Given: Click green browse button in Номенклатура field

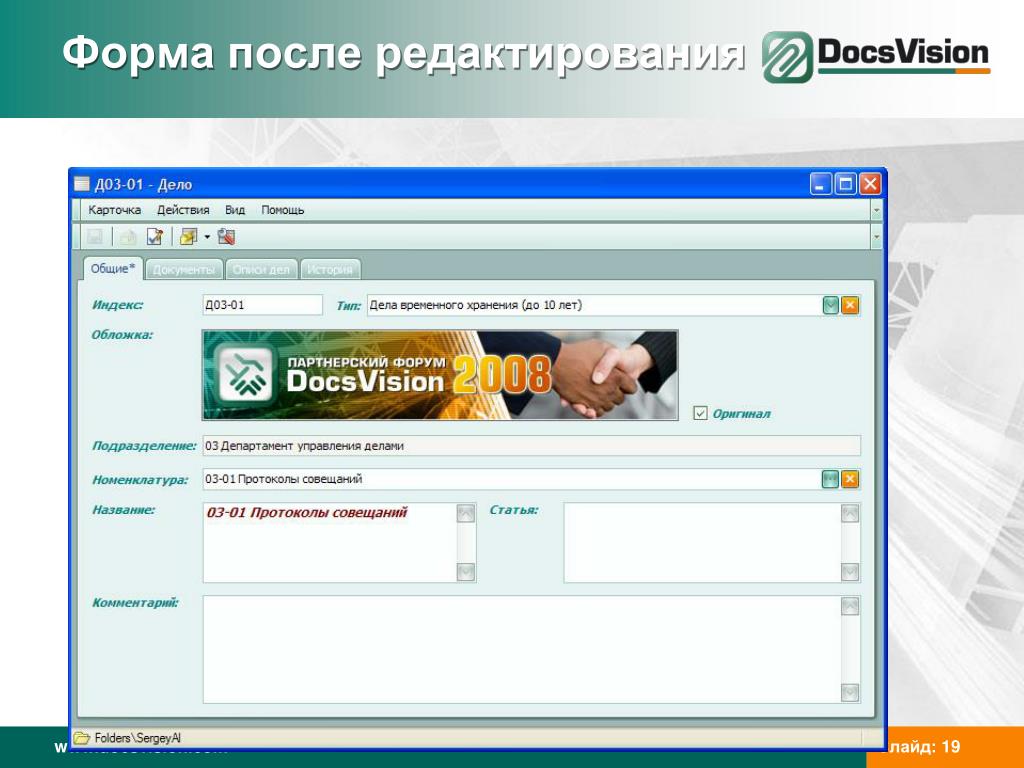Looking at the screenshot, I should (x=830, y=479).
